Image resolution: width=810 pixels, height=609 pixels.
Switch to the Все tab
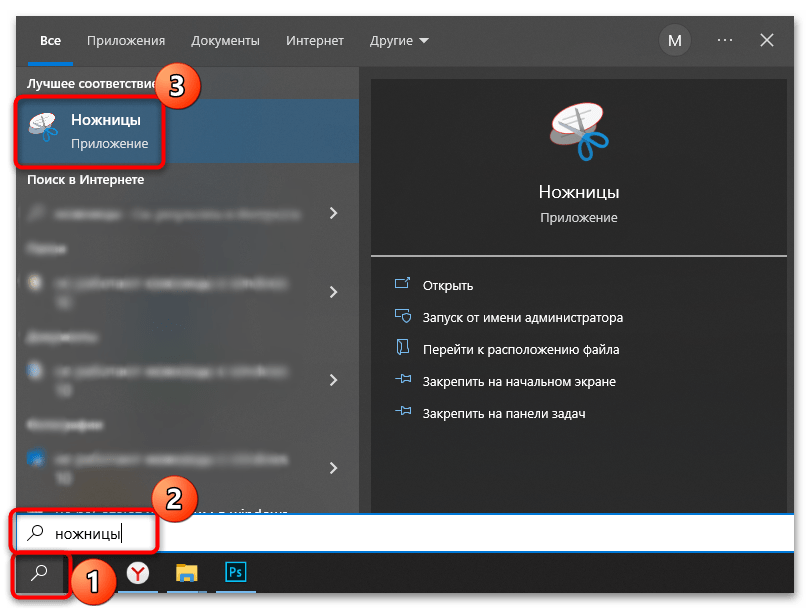(51, 41)
